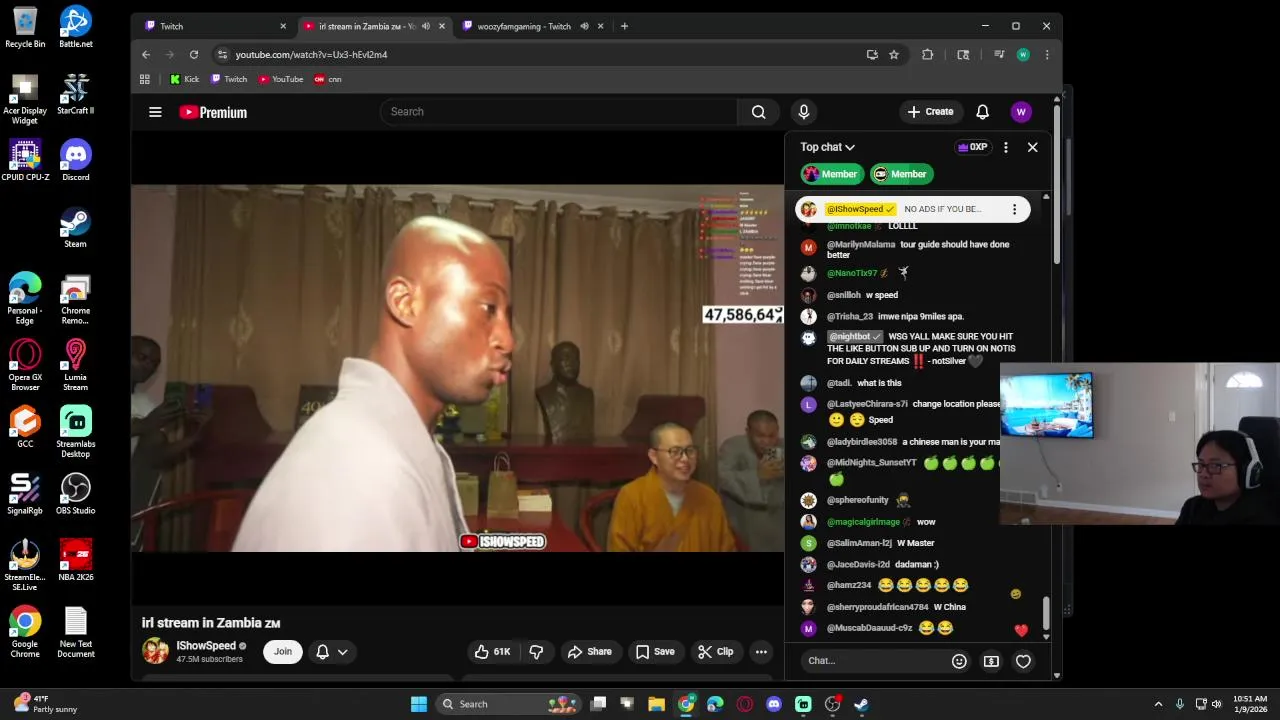Open Chrome extensions puzzle icon
Screen dimensions: 1280x720
(x=927, y=55)
